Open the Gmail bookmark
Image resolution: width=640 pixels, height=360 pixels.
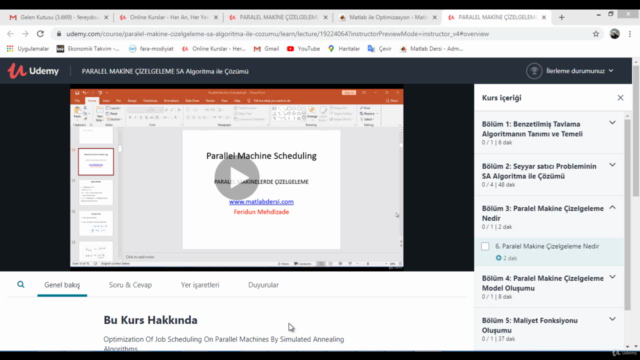(x=266, y=49)
